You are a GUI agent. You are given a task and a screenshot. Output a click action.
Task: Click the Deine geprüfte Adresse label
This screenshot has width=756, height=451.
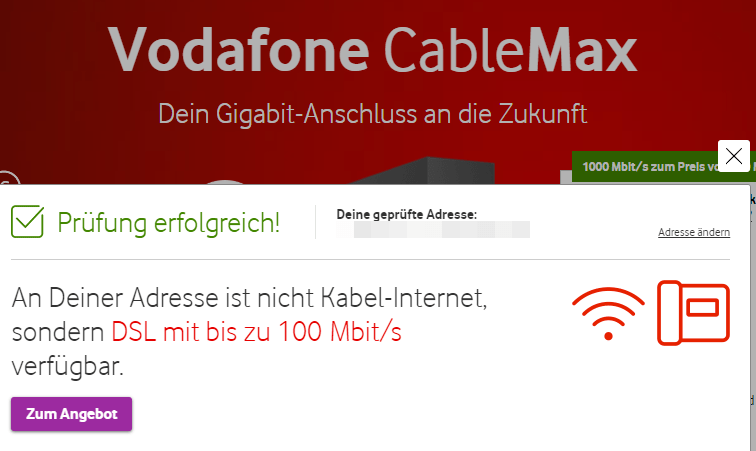tap(406, 214)
